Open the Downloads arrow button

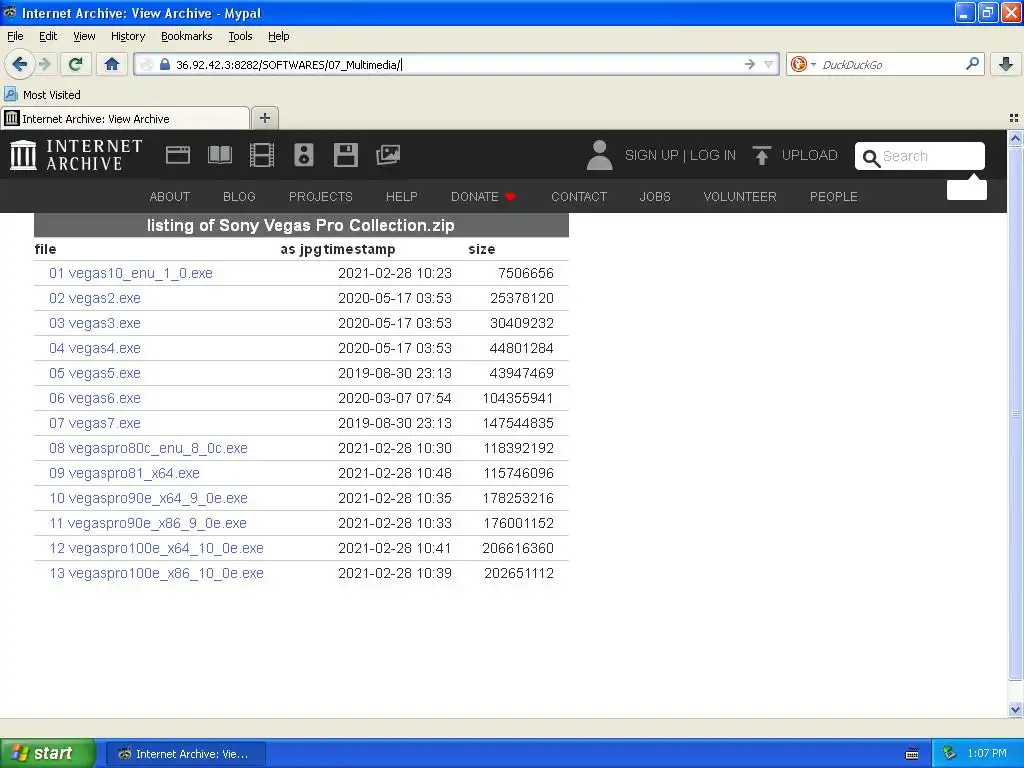point(1006,64)
